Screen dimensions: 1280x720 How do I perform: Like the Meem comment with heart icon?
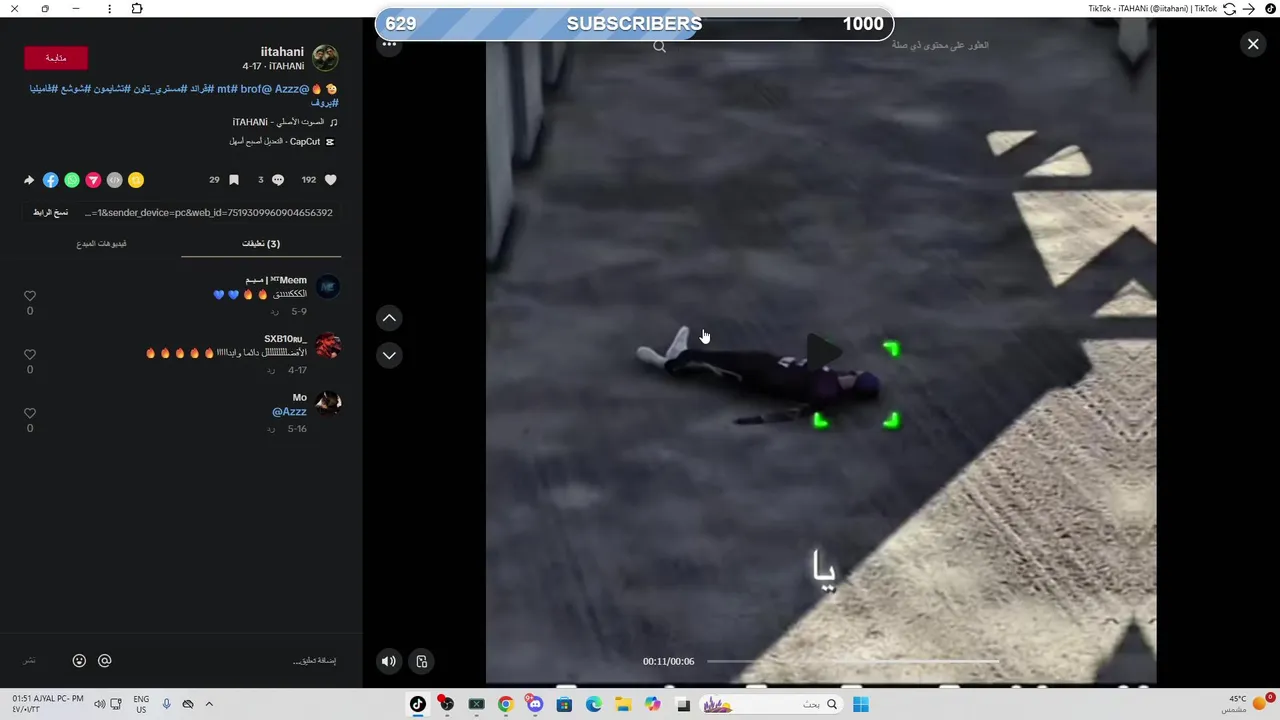point(30,296)
